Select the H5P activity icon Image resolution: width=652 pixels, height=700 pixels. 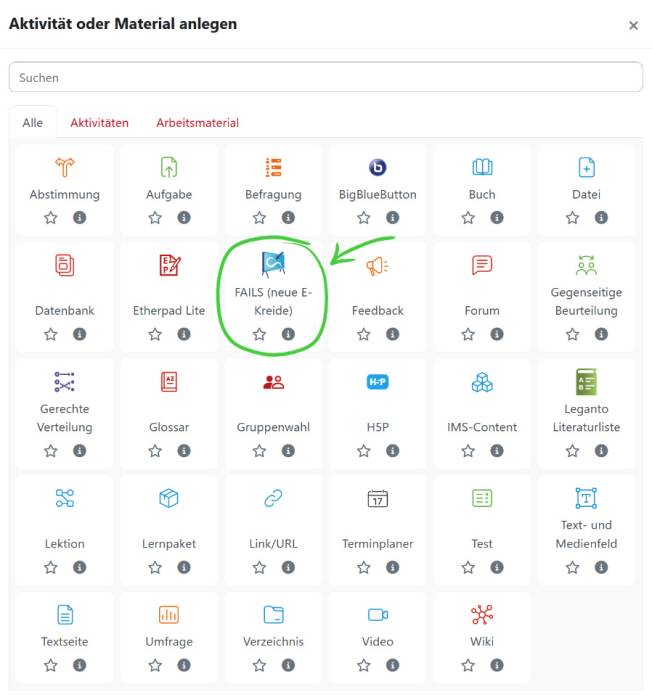click(x=378, y=382)
